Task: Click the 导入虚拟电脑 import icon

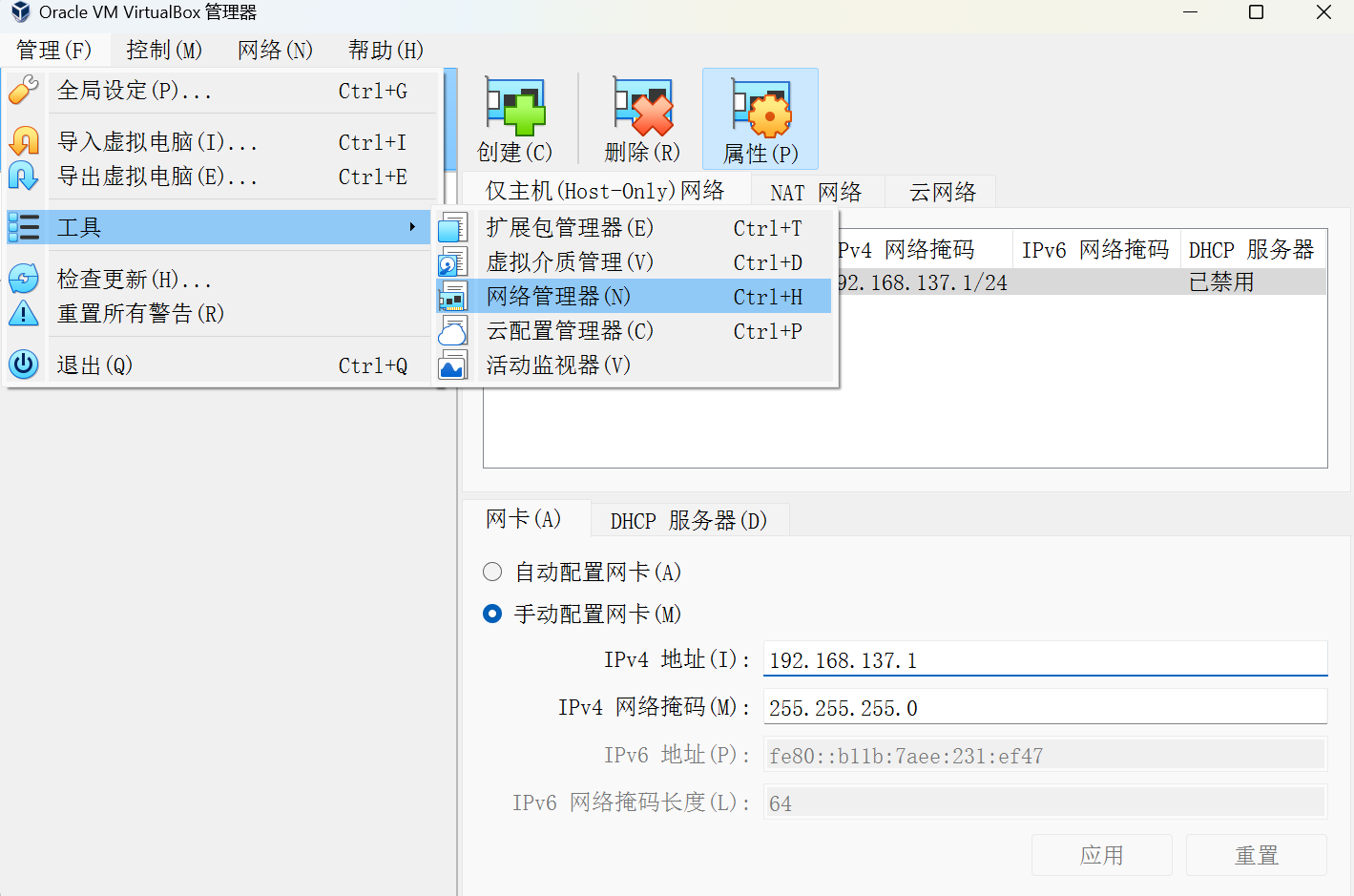Action: [23, 141]
